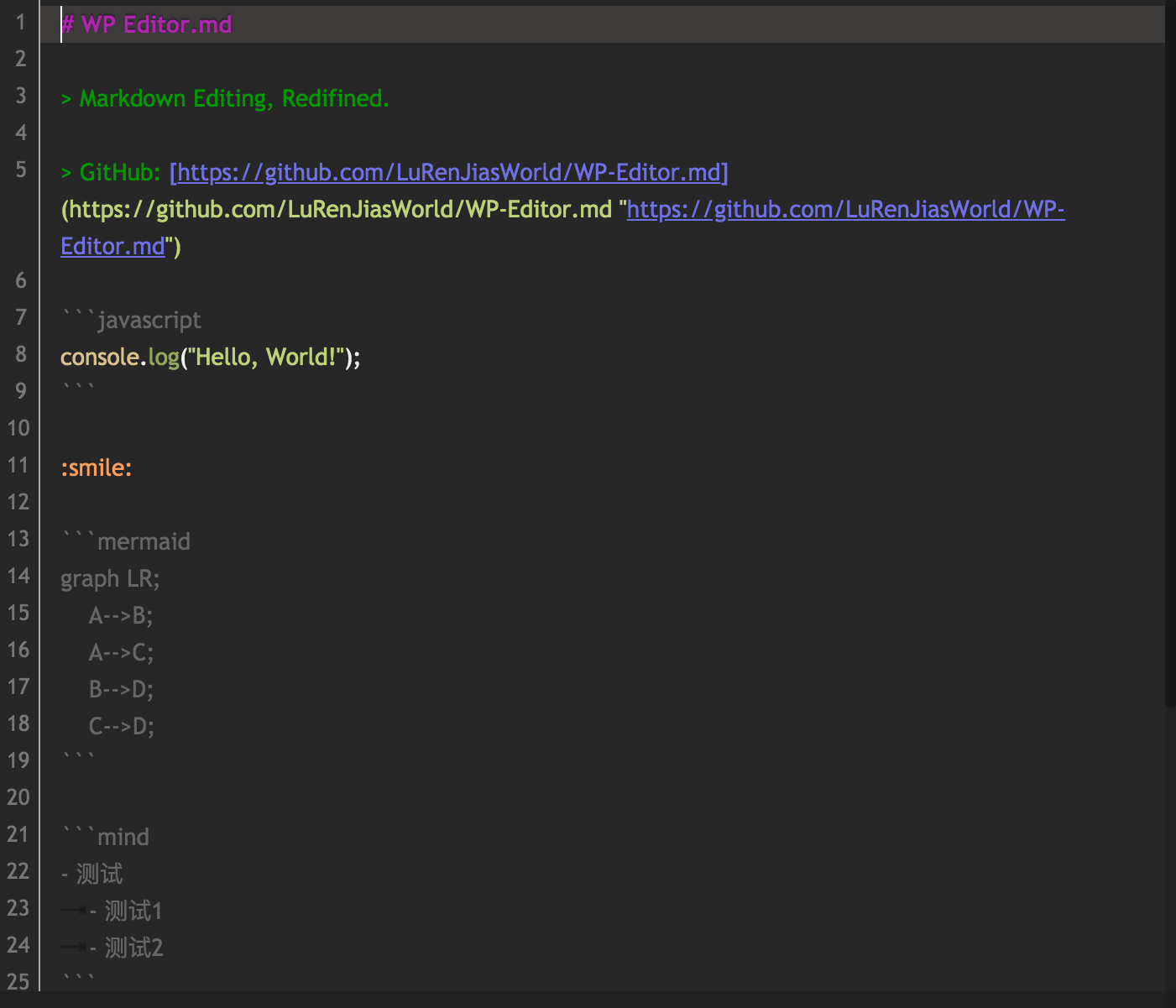1176x1008 pixels.
Task: Click the "Hello, World!" string literal
Action: click(x=265, y=357)
